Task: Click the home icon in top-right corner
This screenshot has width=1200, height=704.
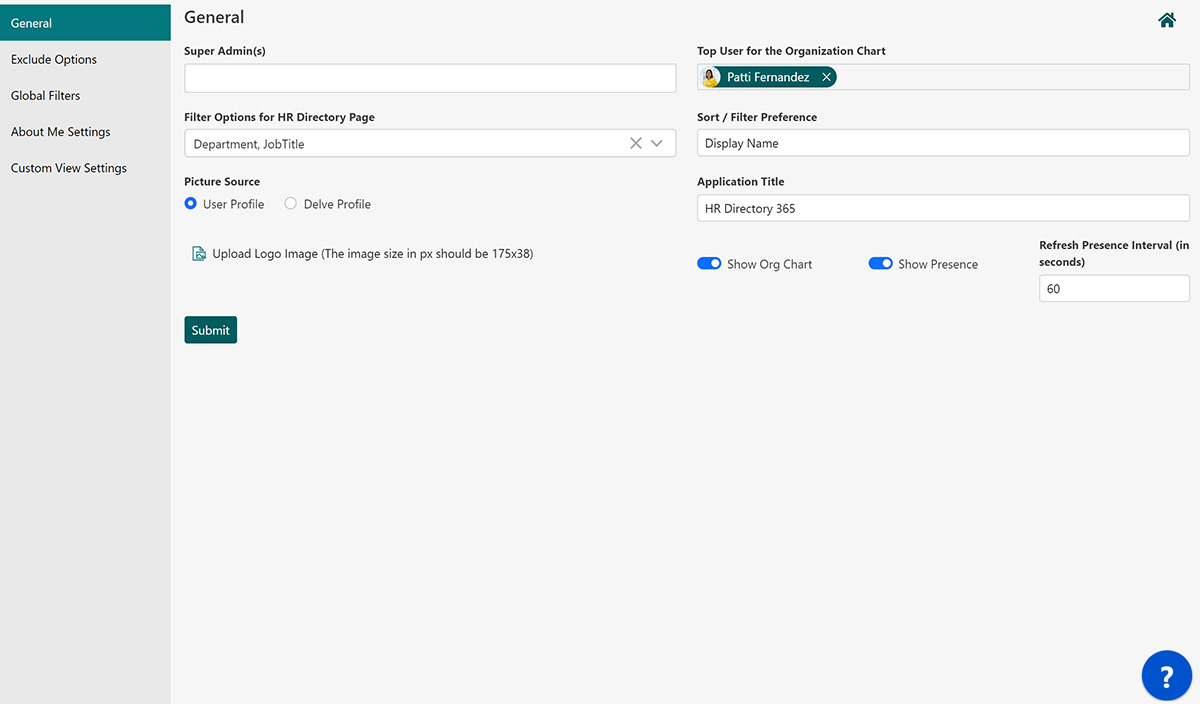Action: [1166, 20]
